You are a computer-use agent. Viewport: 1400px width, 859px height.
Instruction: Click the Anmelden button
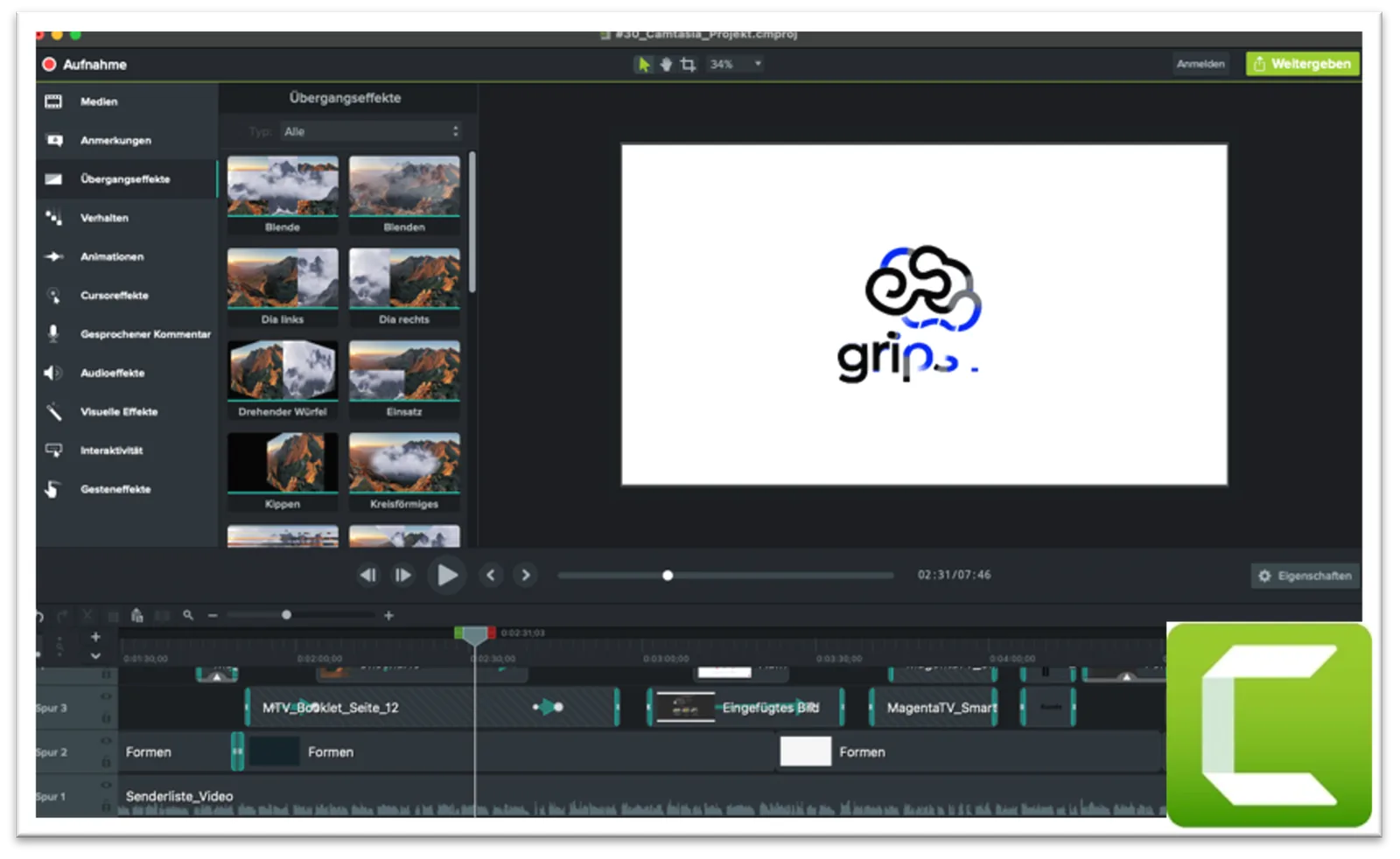pyautogui.click(x=1200, y=64)
